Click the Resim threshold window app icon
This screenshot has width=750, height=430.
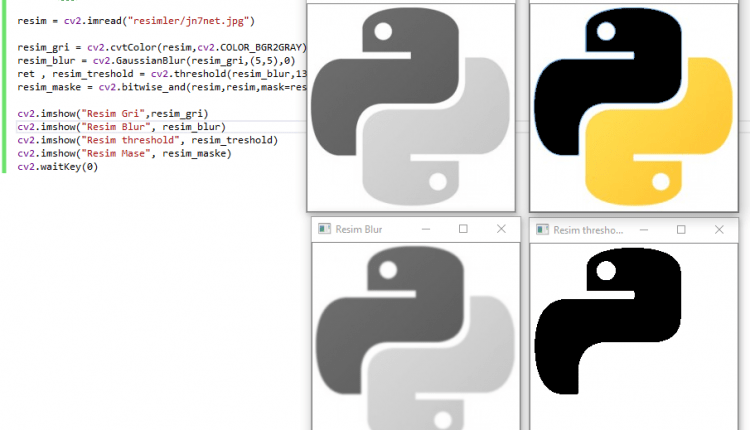(x=542, y=229)
